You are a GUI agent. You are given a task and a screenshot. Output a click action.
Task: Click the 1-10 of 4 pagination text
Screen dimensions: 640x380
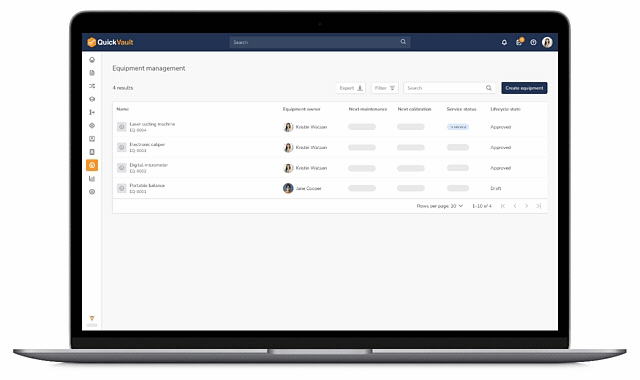pyautogui.click(x=482, y=206)
